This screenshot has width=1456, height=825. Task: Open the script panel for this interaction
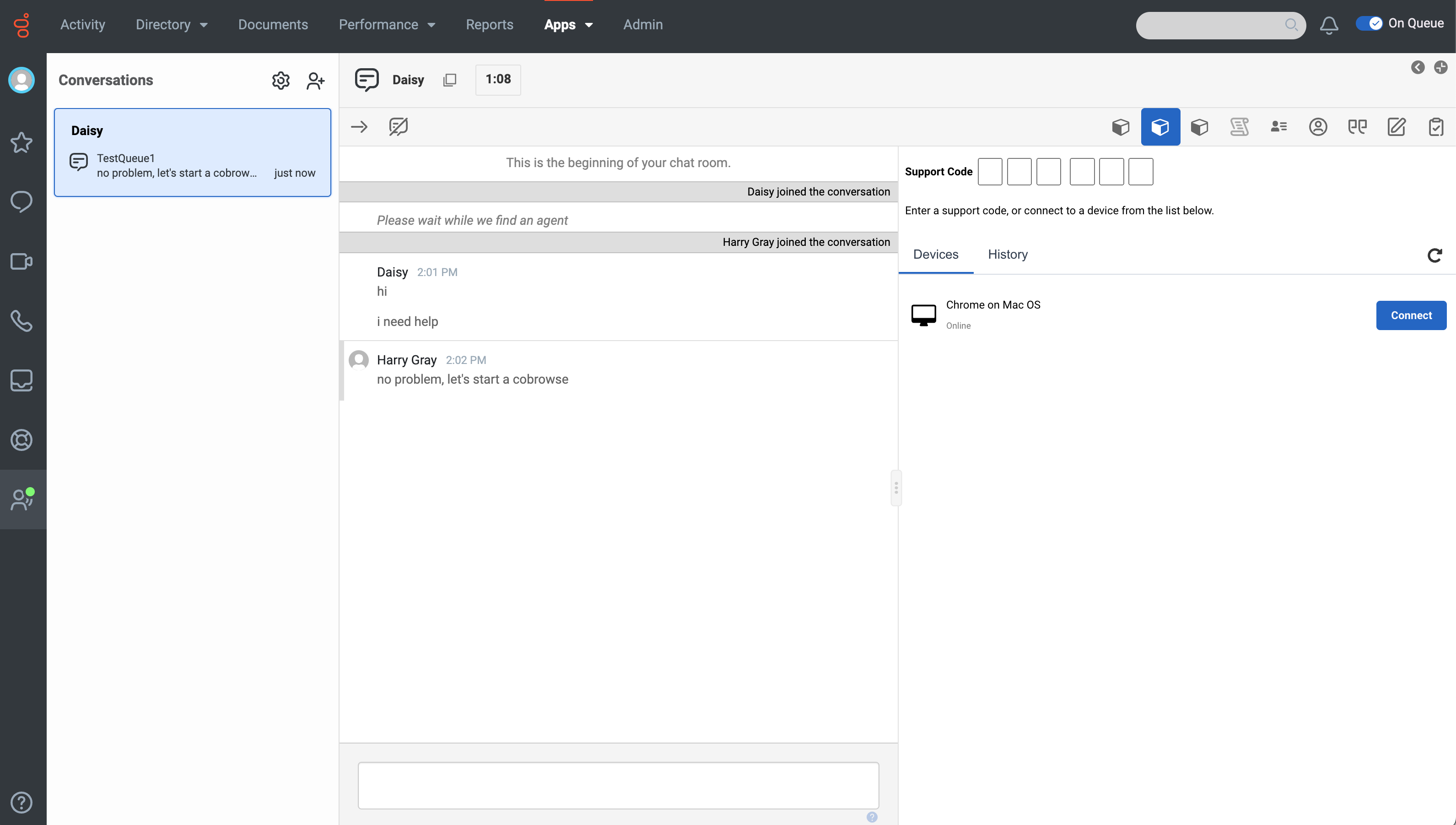pos(1239,126)
